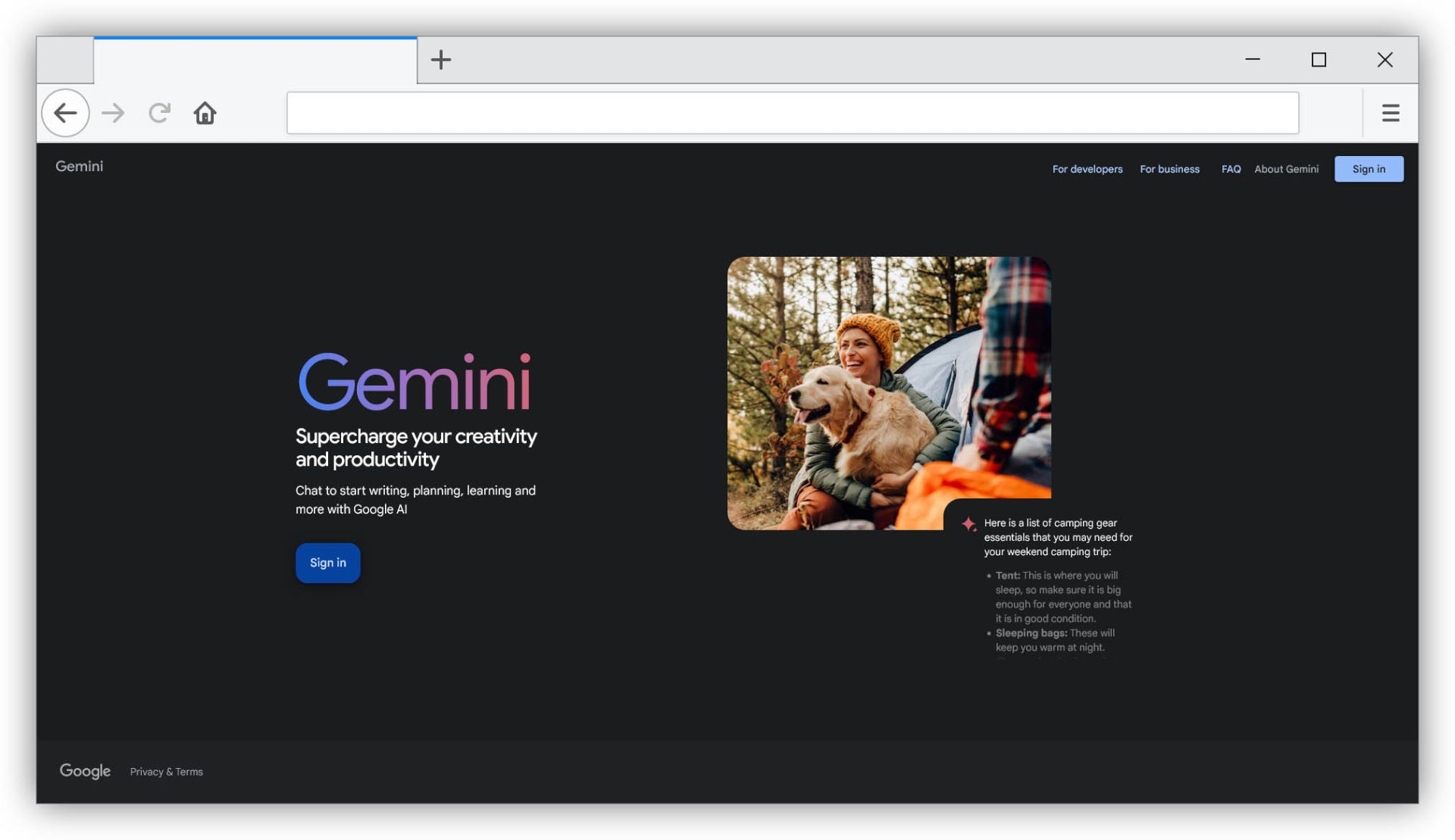The height and width of the screenshot is (840, 1455).
Task: Click the Google logo in footer
Action: (85, 771)
